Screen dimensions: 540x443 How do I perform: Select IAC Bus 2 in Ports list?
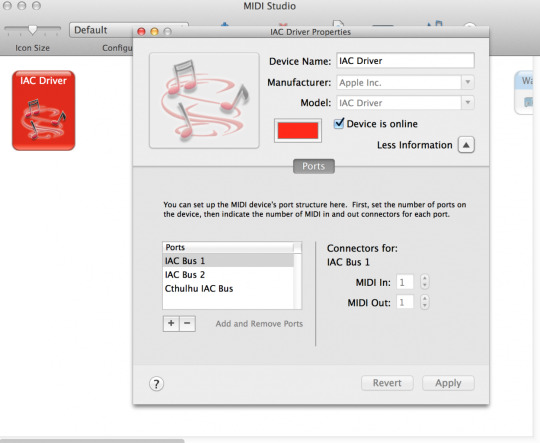[228, 275]
